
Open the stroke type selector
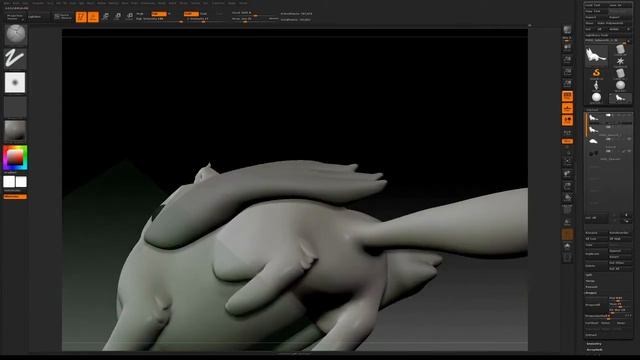coord(16,58)
